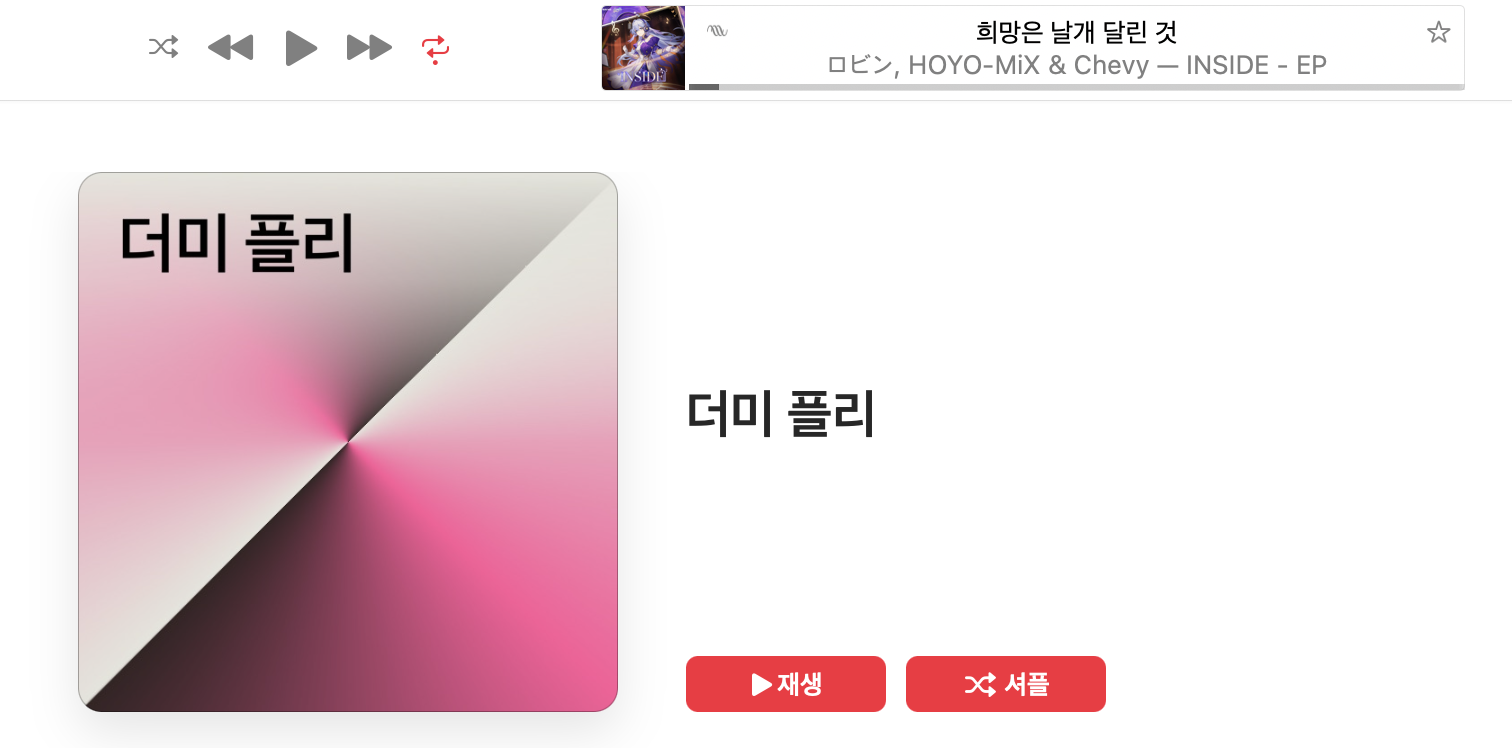
Task: Skip forward to the next track
Action: pyautogui.click(x=369, y=47)
